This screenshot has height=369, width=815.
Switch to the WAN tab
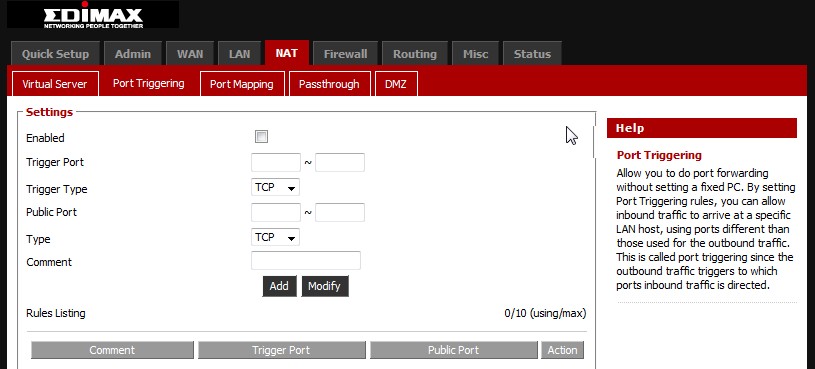190,54
